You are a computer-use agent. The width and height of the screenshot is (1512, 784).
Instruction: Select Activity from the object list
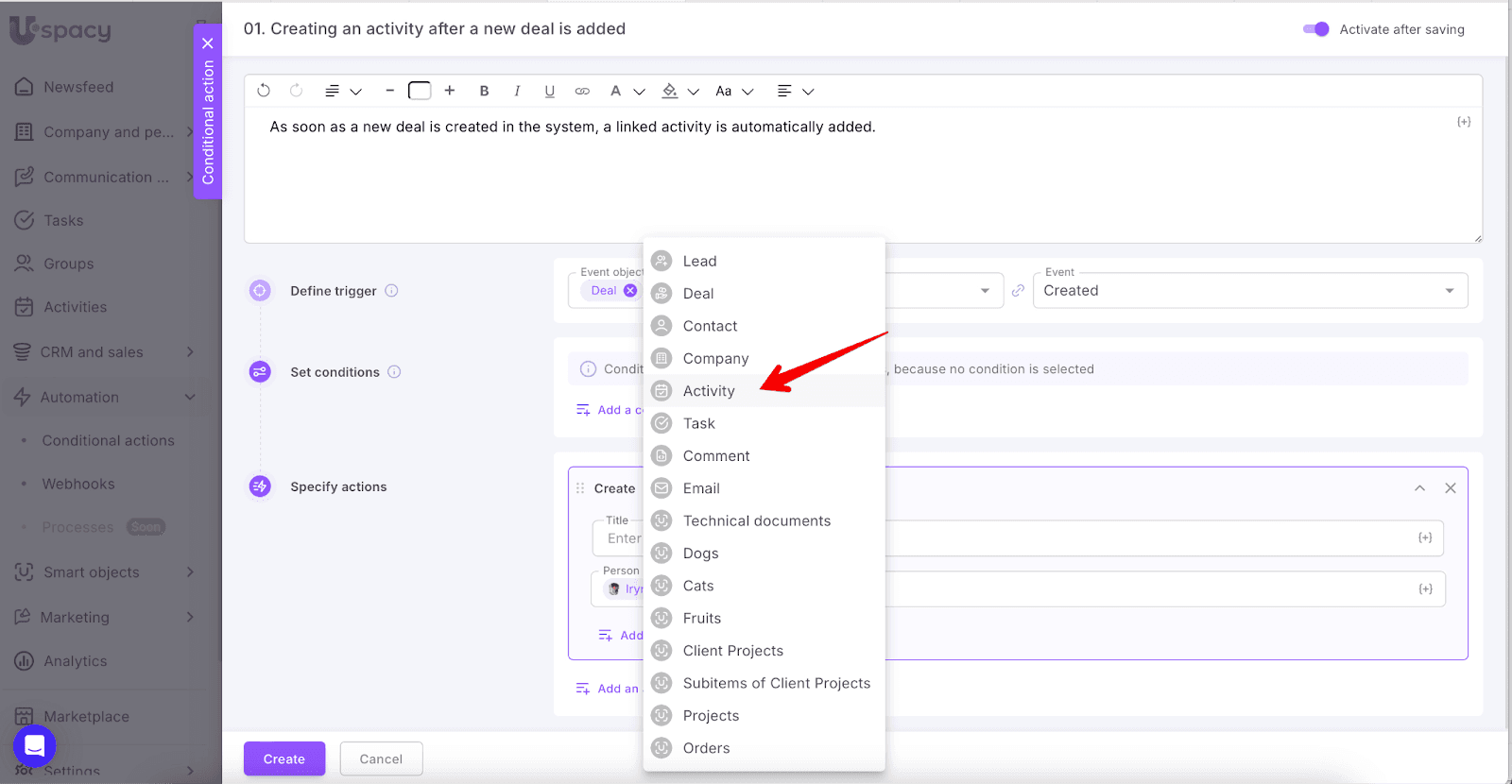click(x=709, y=391)
